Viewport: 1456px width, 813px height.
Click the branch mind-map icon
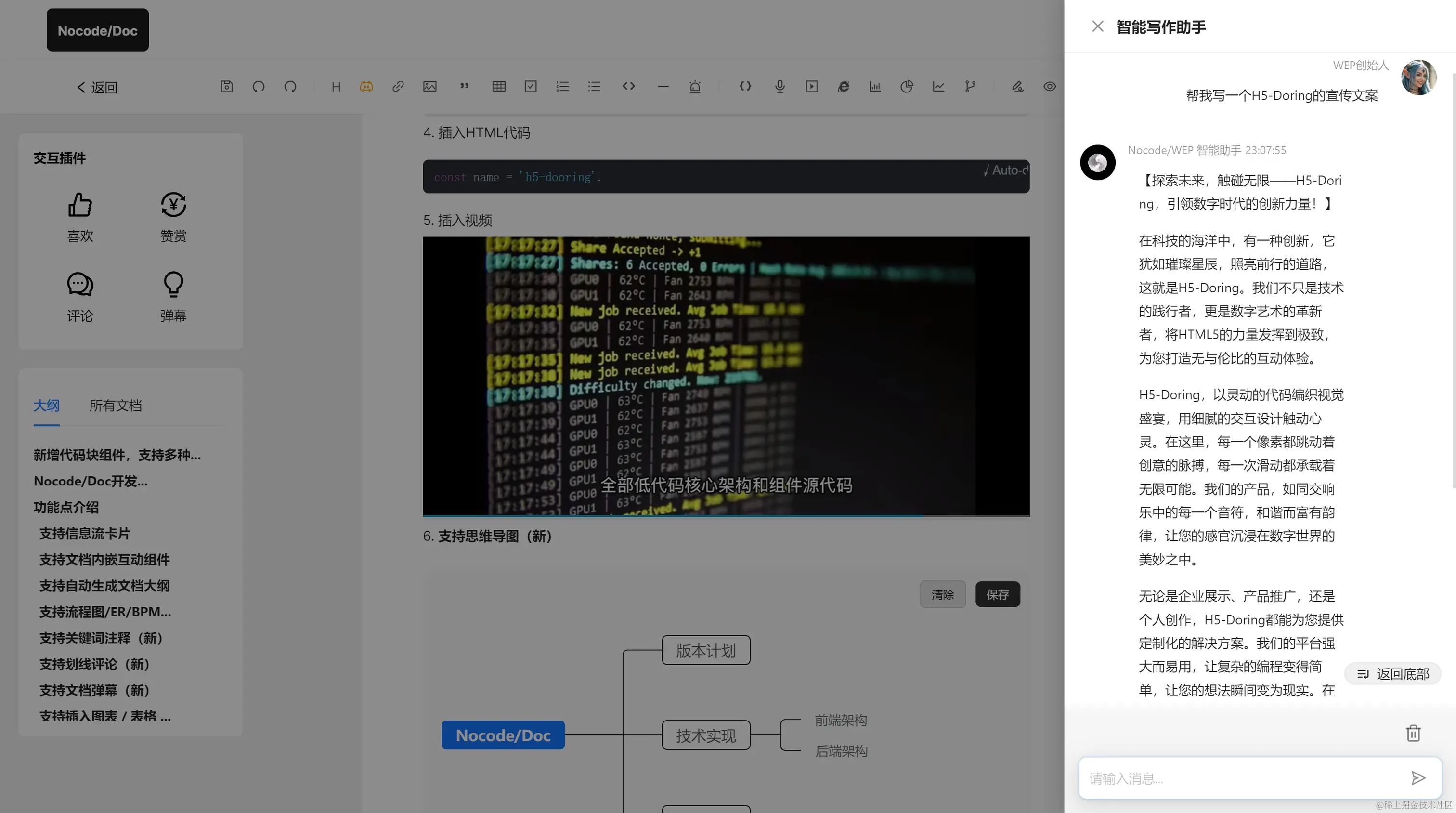[x=970, y=87]
